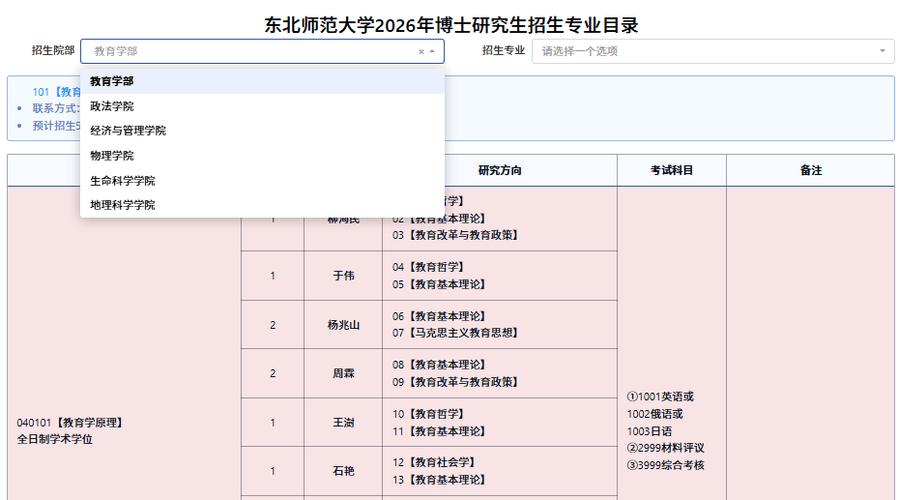
Task: Click advisor name 周霖
Action: coord(343,373)
